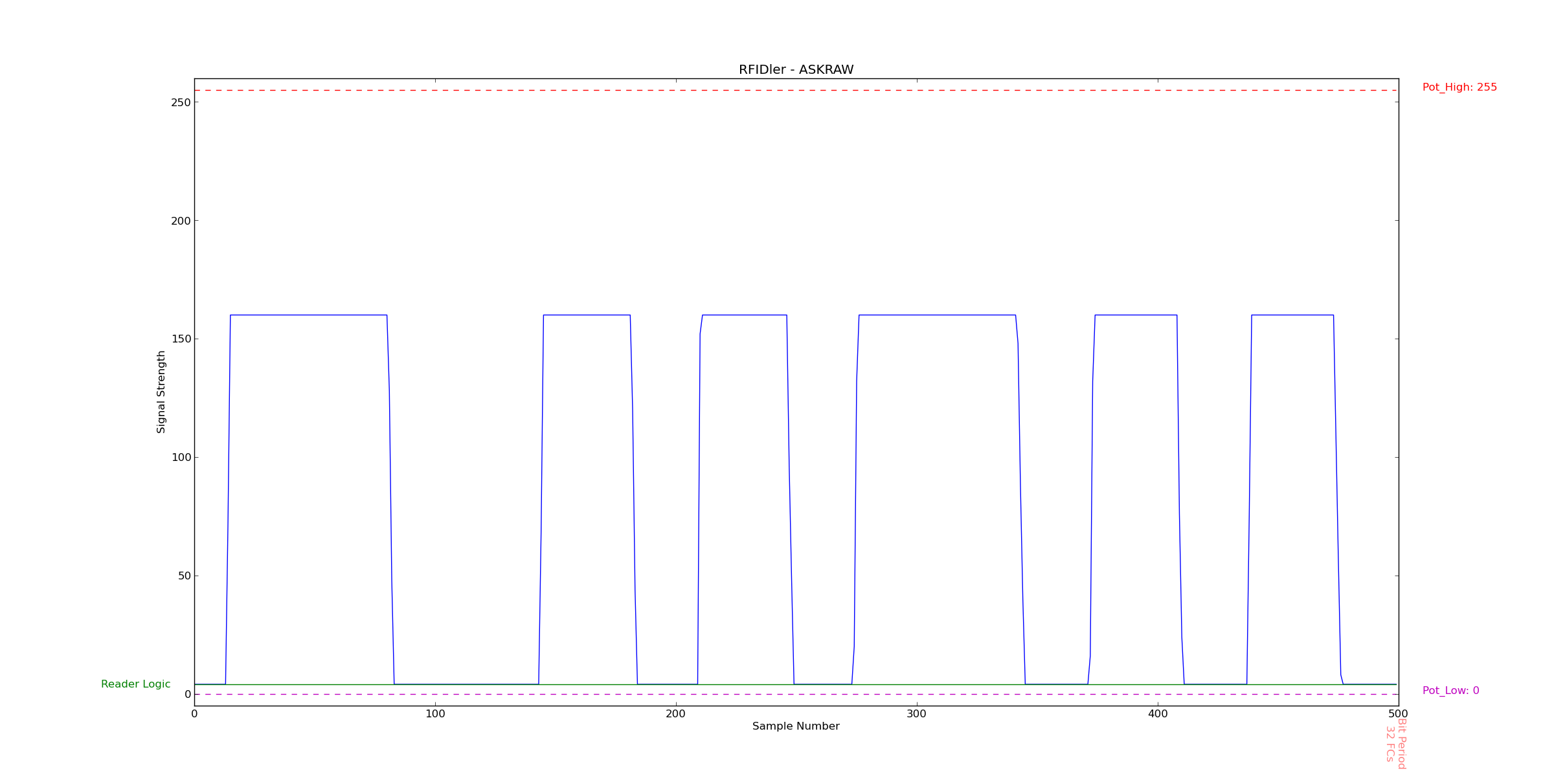The image size is (1554, 784).
Task: Click x-axis tick label 400
Action: (1157, 714)
